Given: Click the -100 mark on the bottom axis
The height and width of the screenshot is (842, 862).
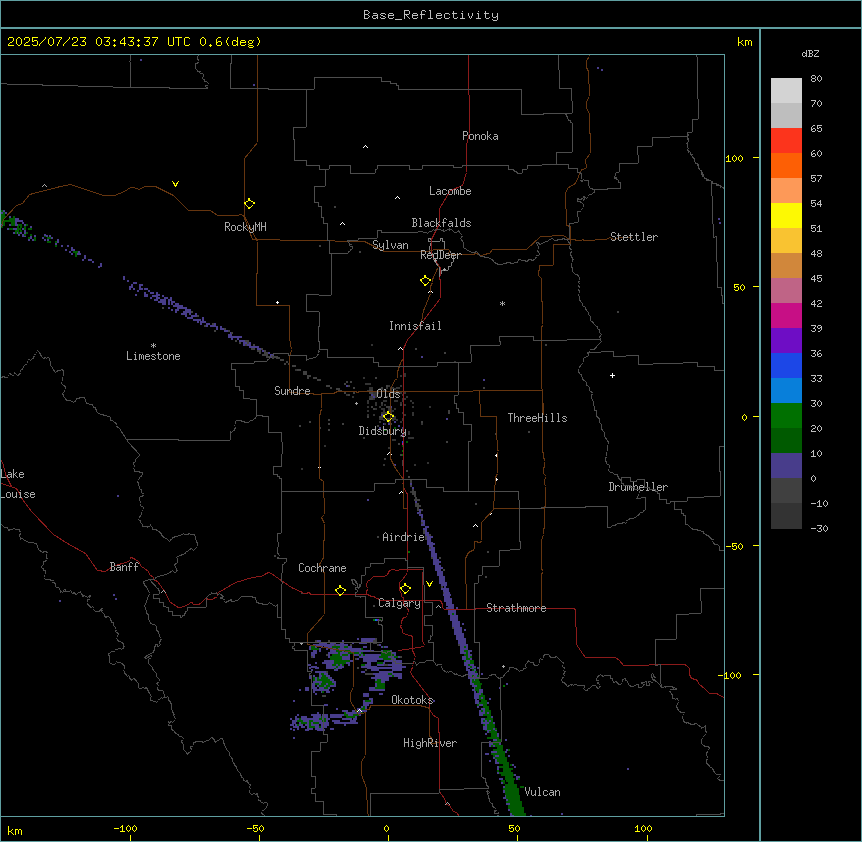Looking at the screenshot, I should click(x=125, y=828).
